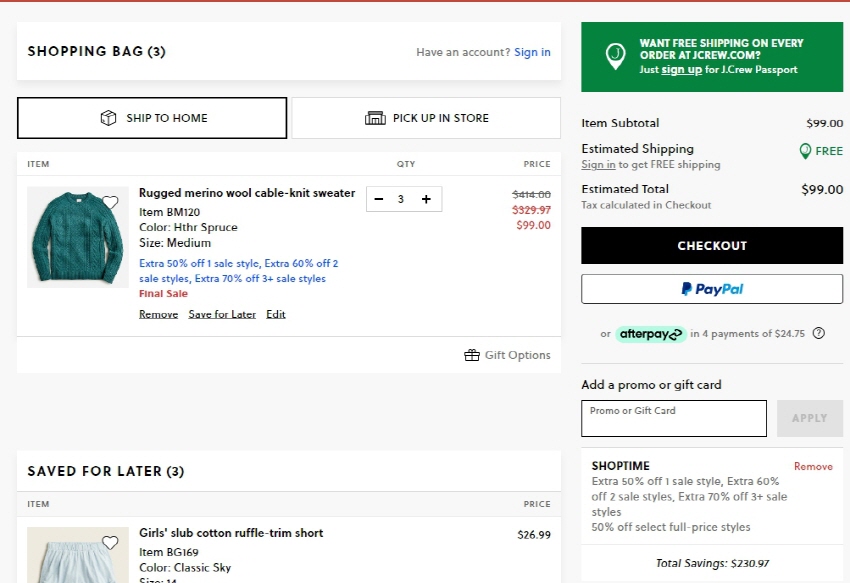The image size is (850, 583).
Task: Remove the sweater from the bag
Action: pos(158,314)
